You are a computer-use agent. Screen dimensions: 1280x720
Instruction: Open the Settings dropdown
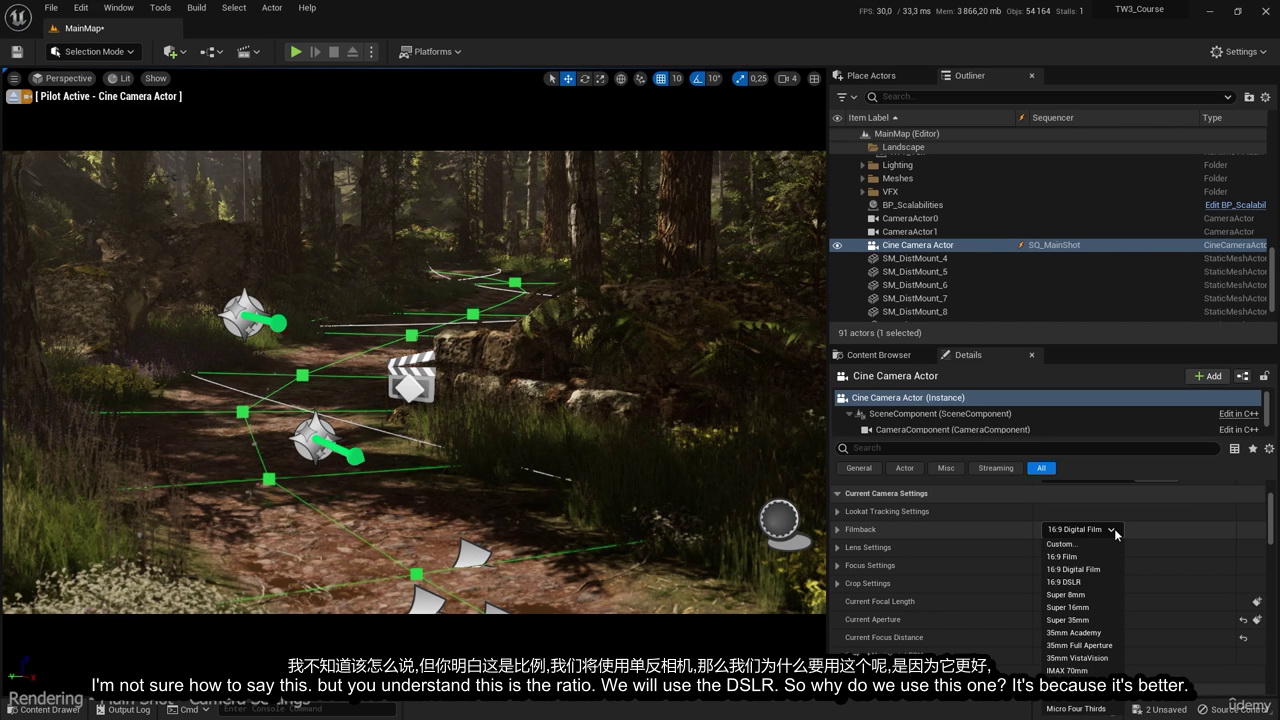1239,52
